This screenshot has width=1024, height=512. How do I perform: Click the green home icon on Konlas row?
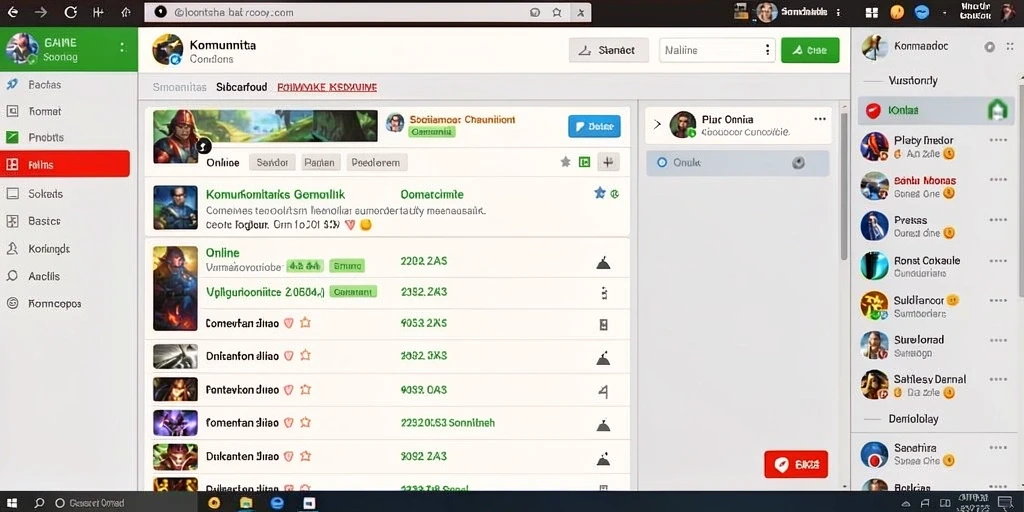pyautogui.click(x=997, y=111)
